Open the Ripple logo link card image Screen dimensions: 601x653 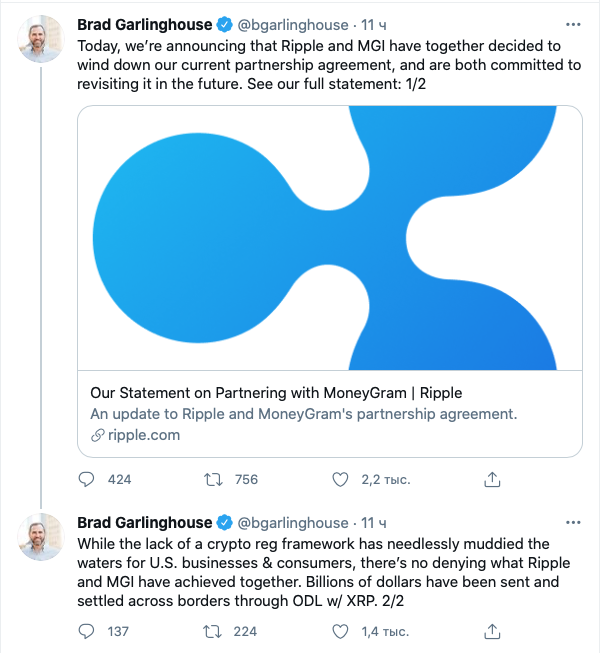point(330,238)
